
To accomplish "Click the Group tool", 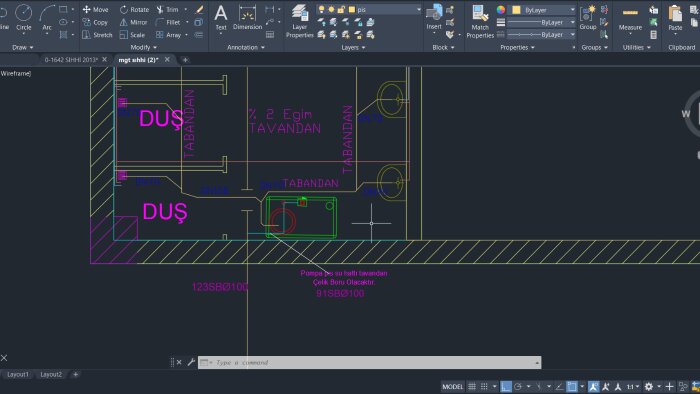I will click(588, 18).
